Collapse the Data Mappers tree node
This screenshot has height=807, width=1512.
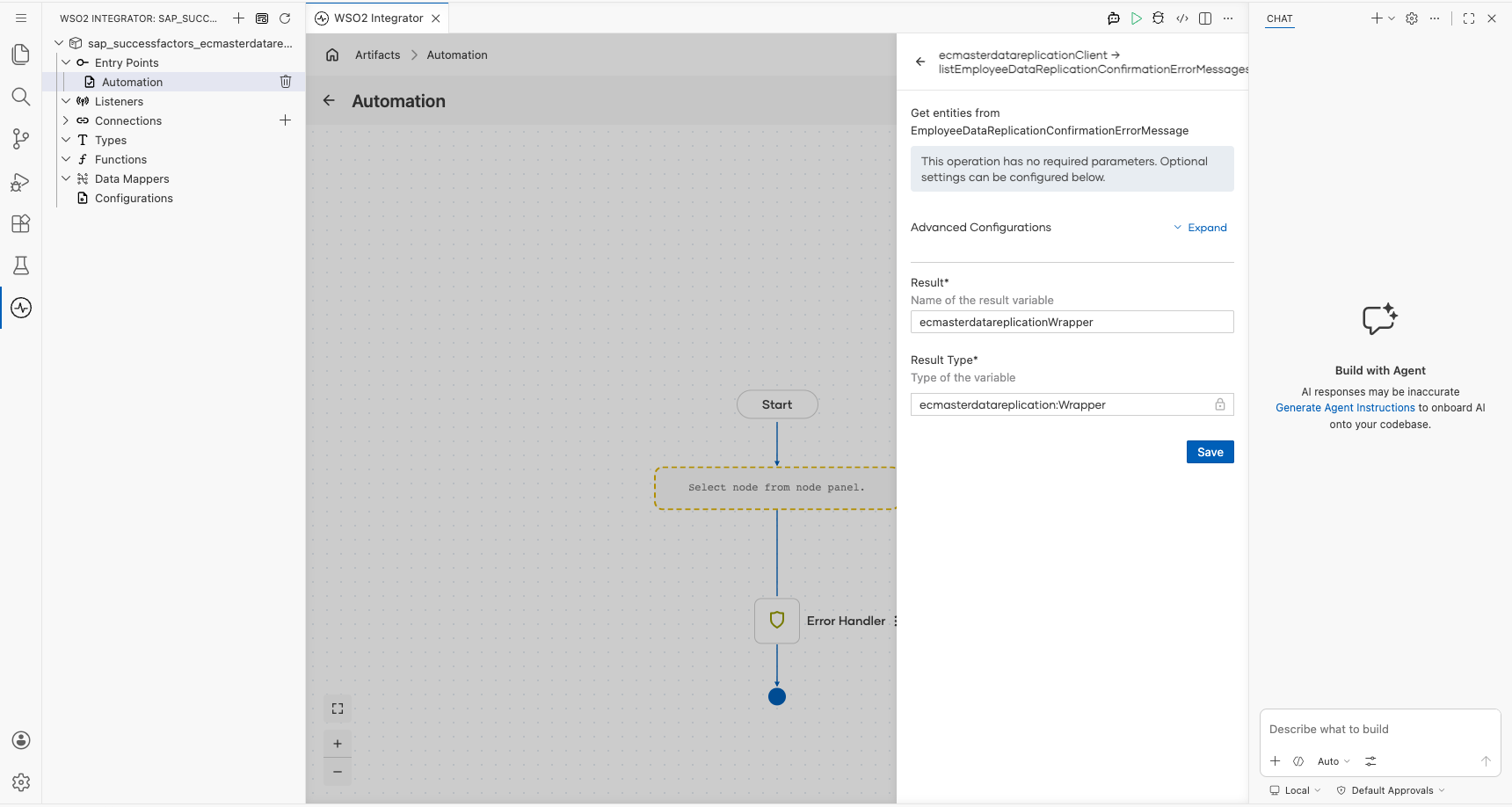pos(66,178)
